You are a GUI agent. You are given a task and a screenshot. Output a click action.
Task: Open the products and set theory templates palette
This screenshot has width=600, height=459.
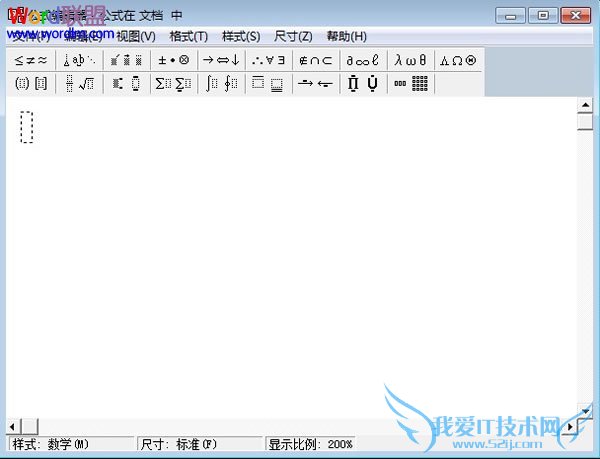click(x=364, y=83)
